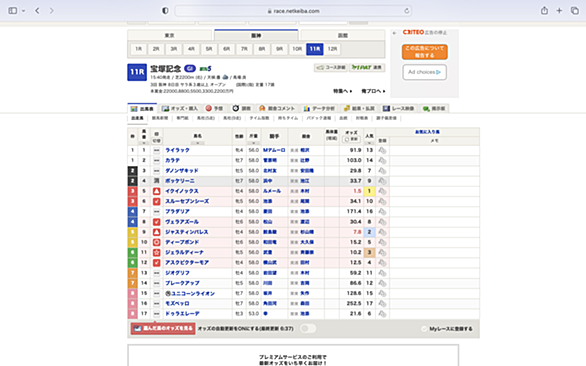Open the 掲示板 tab
Viewport: 586px width, 366px height.
[434, 108]
